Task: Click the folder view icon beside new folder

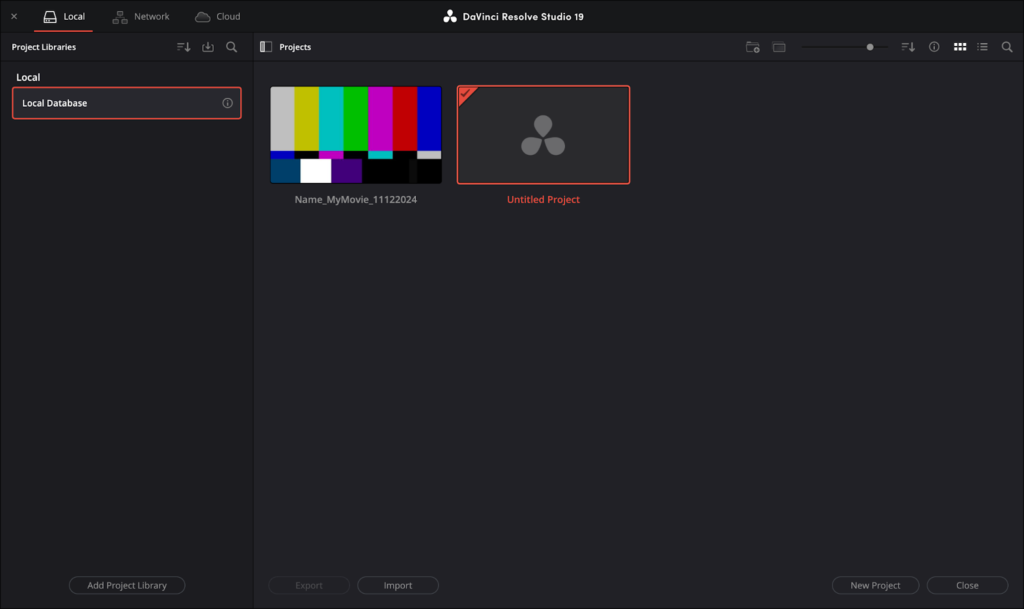Action: [779, 47]
